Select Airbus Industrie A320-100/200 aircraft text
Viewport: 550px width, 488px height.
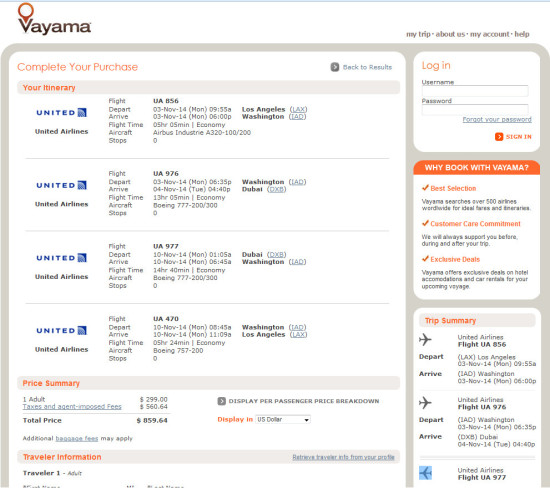202,133
